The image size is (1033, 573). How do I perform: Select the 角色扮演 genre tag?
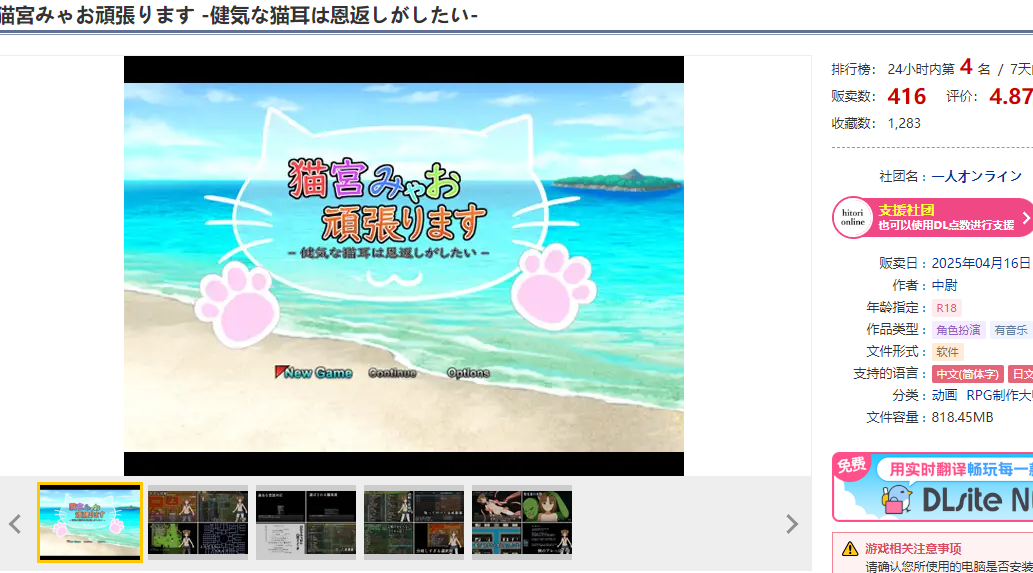click(x=958, y=330)
